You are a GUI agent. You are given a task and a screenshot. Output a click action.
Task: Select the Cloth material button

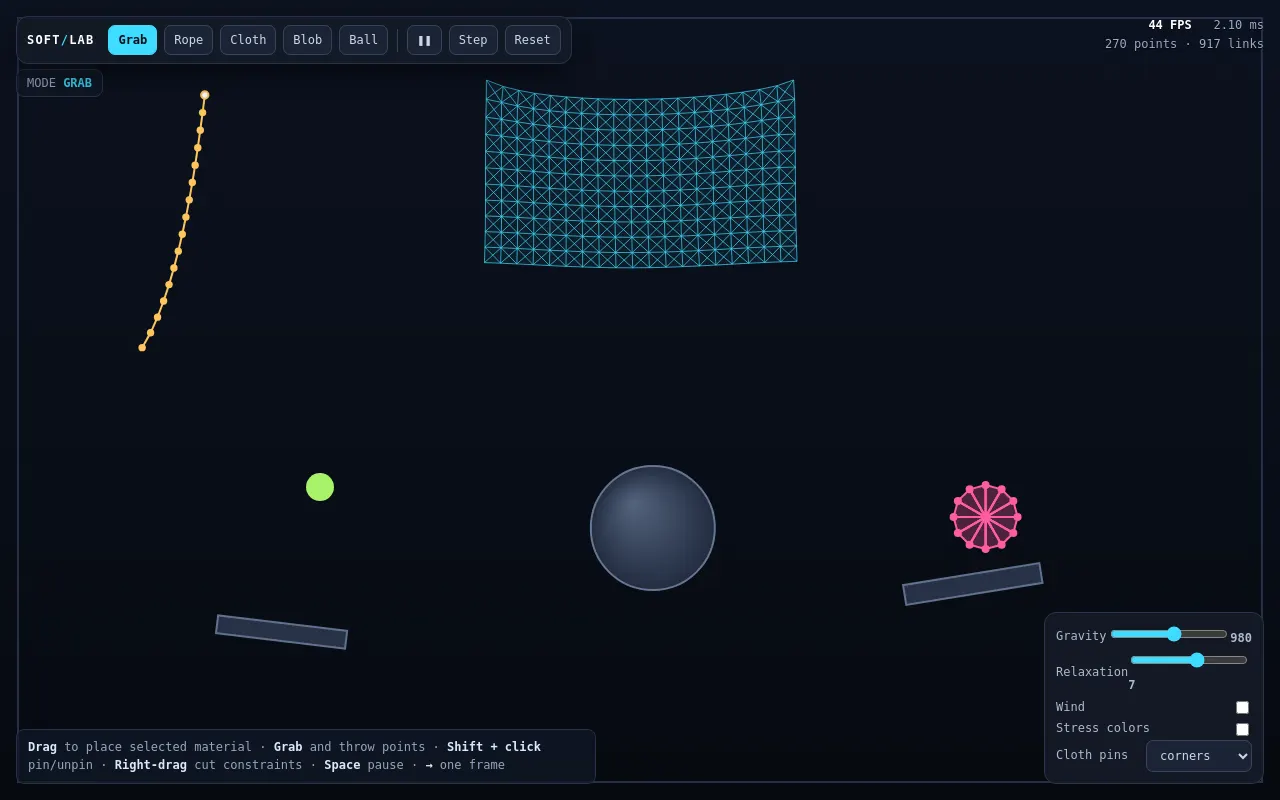pos(248,40)
